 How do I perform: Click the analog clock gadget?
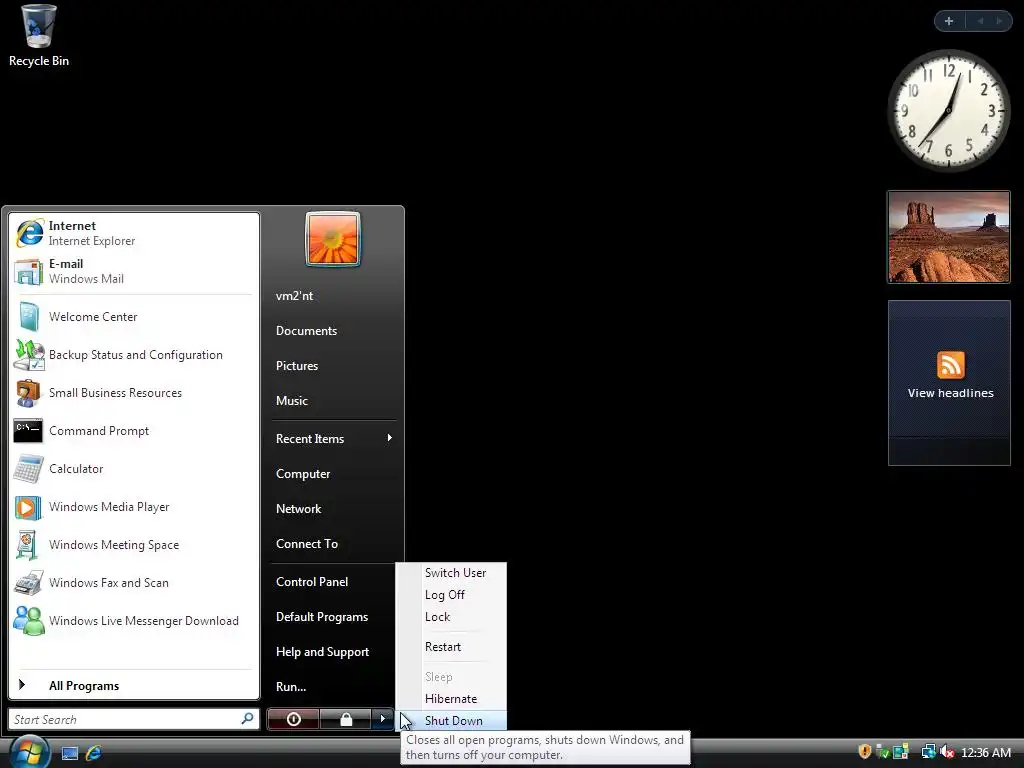click(949, 110)
